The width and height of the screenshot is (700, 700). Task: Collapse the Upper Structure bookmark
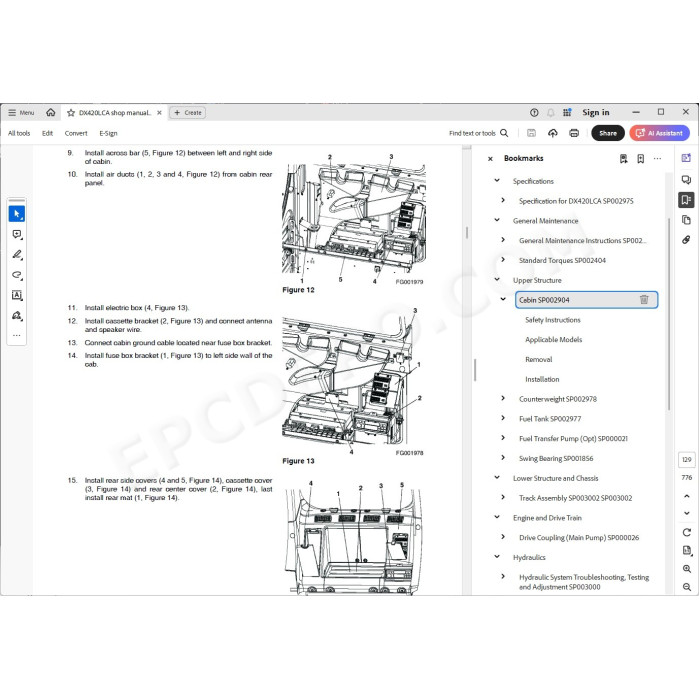click(497, 279)
